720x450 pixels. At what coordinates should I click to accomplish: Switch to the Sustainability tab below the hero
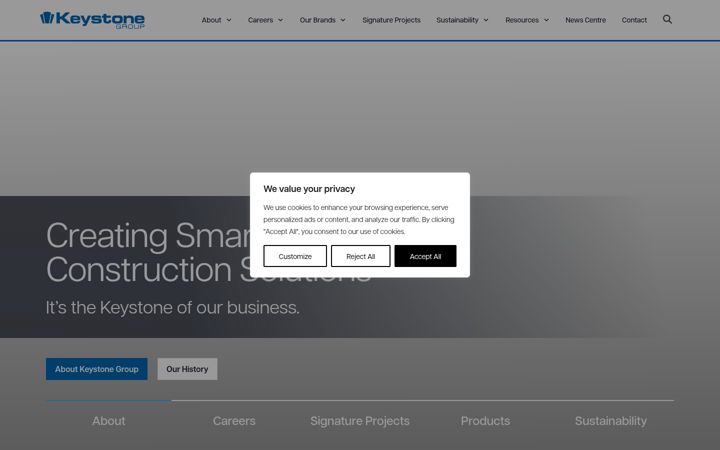coord(611,421)
